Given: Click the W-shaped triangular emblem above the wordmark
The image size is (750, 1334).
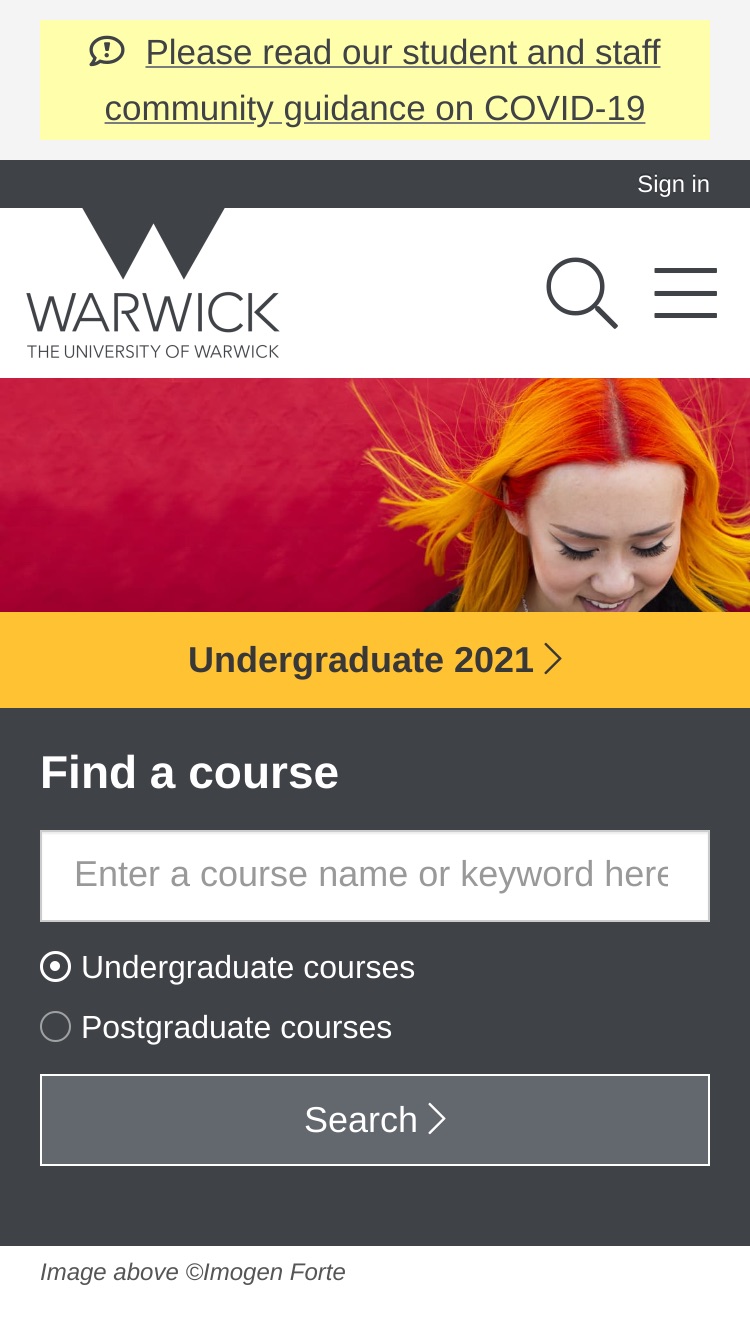Looking at the screenshot, I should 153,243.
